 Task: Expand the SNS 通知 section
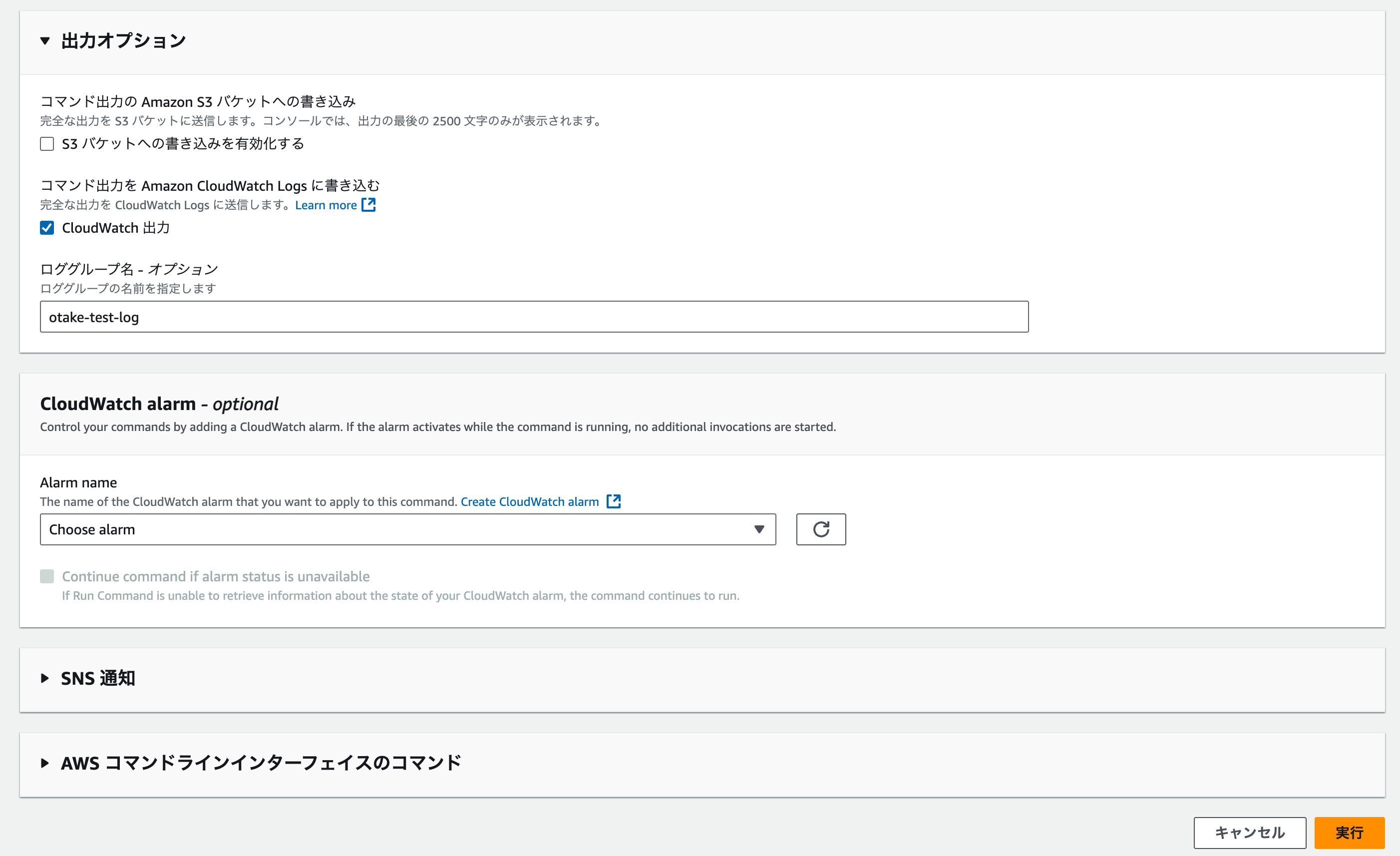click(x=45, y=678)
